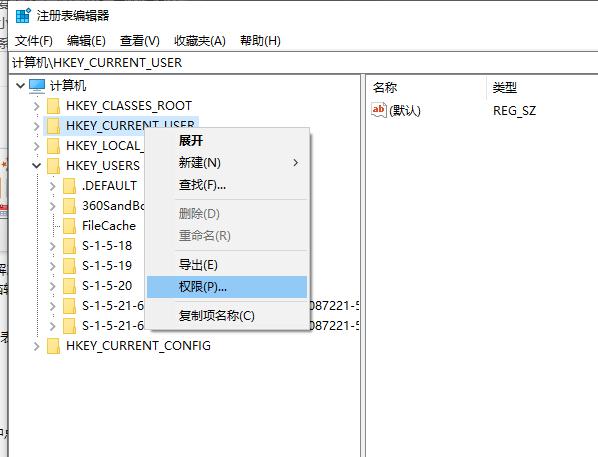This screenshot has height=457, width=598.
Task: Select the HKEY_CLASSES_ROOT key label
Action: [129, 106]
